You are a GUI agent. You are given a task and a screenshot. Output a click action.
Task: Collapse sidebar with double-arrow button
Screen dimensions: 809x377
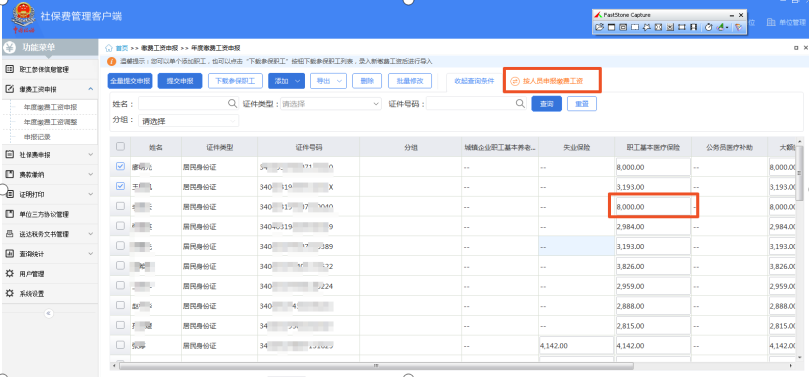(x=49, y=313)
